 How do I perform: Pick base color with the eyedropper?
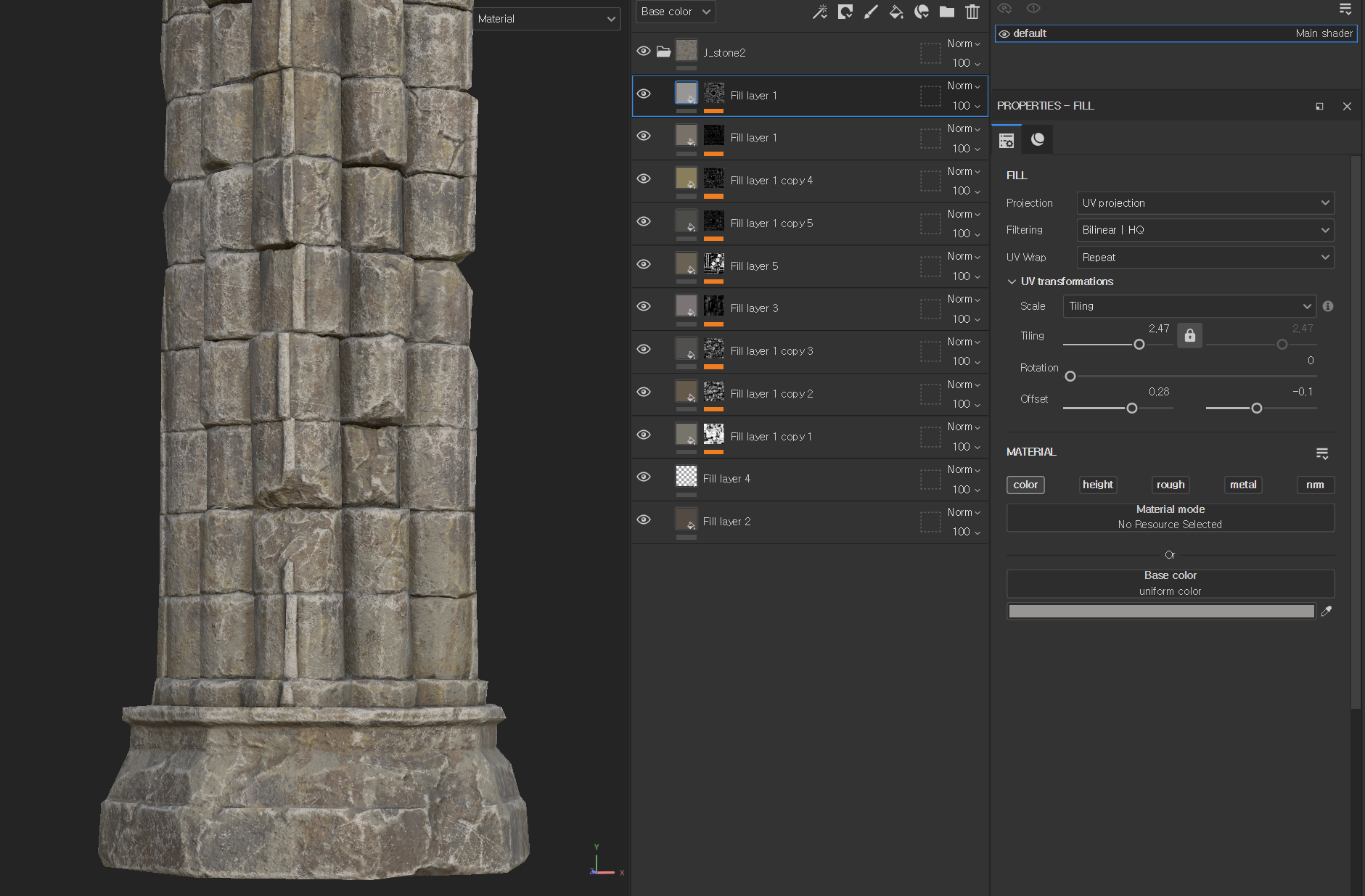pos(1327,612)
